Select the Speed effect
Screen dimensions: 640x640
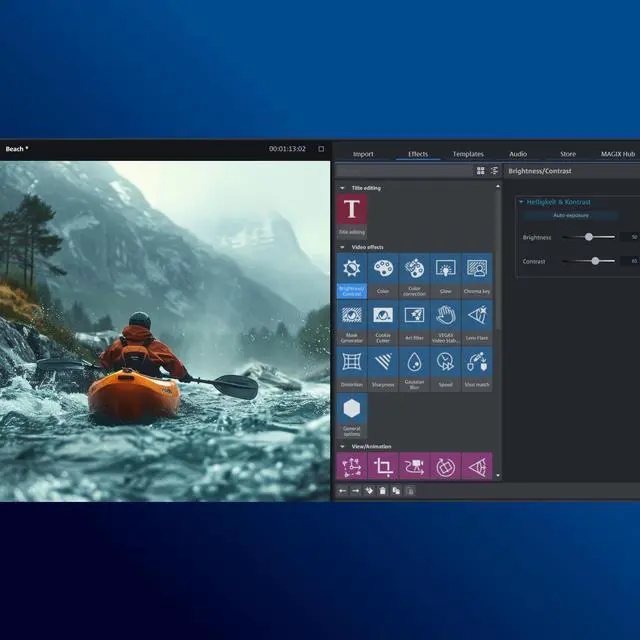coord(445,369)
